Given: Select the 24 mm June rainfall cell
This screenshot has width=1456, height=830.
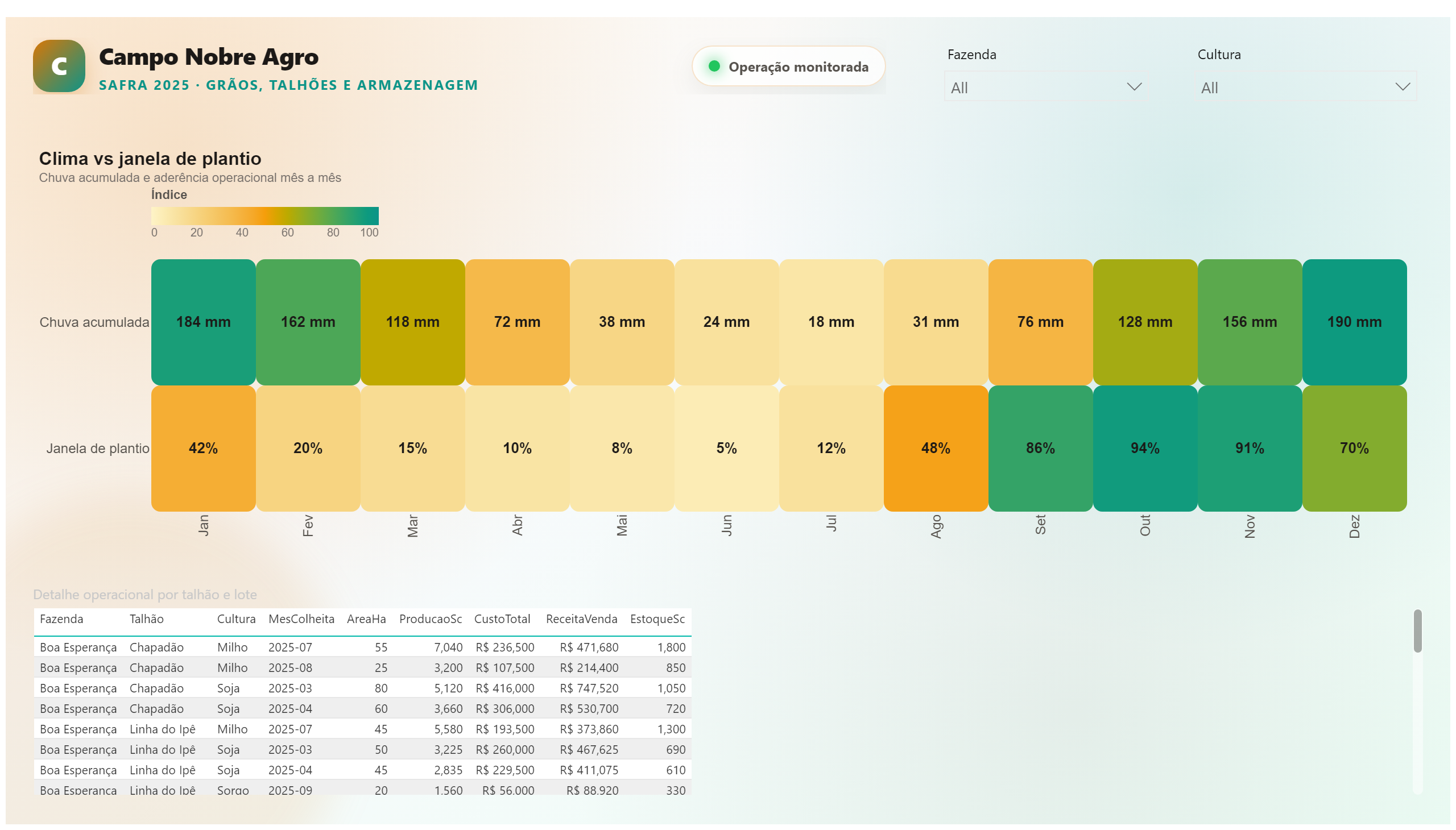Looking at the screenshot, I should tap(726, 322).
